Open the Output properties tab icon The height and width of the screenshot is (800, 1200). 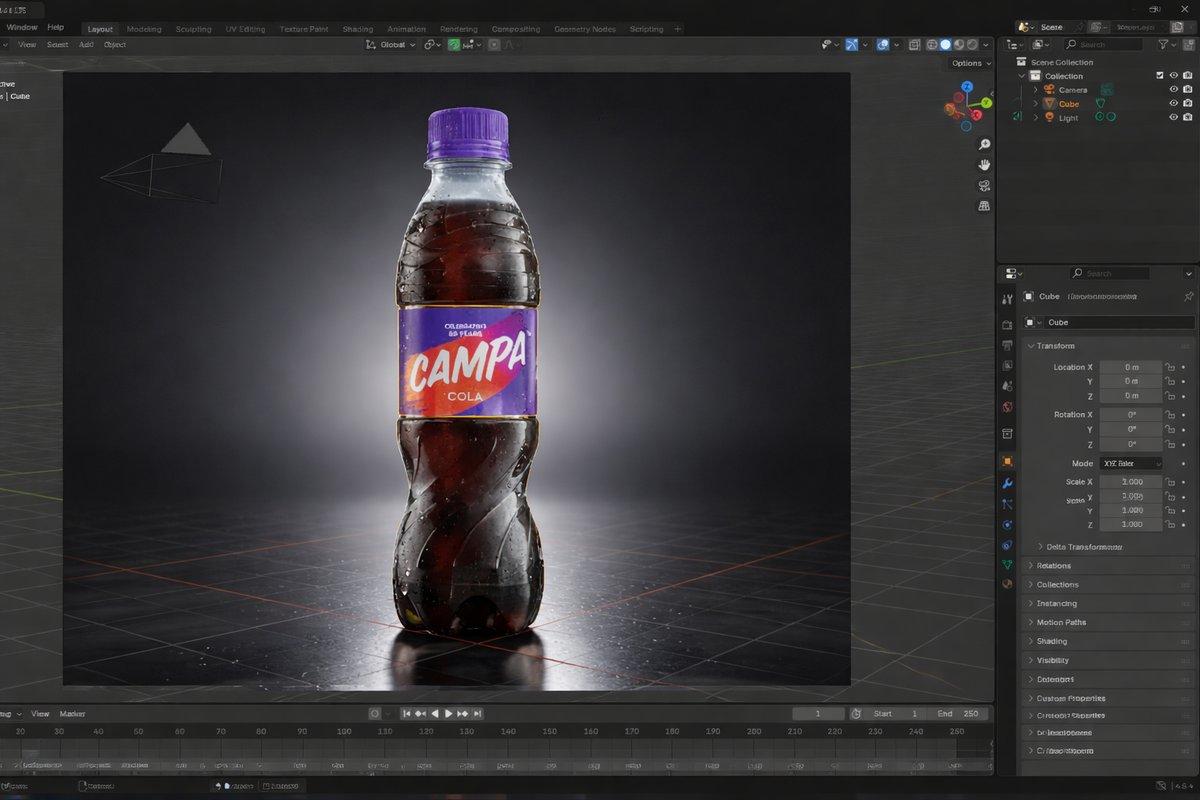(1008, 345)
